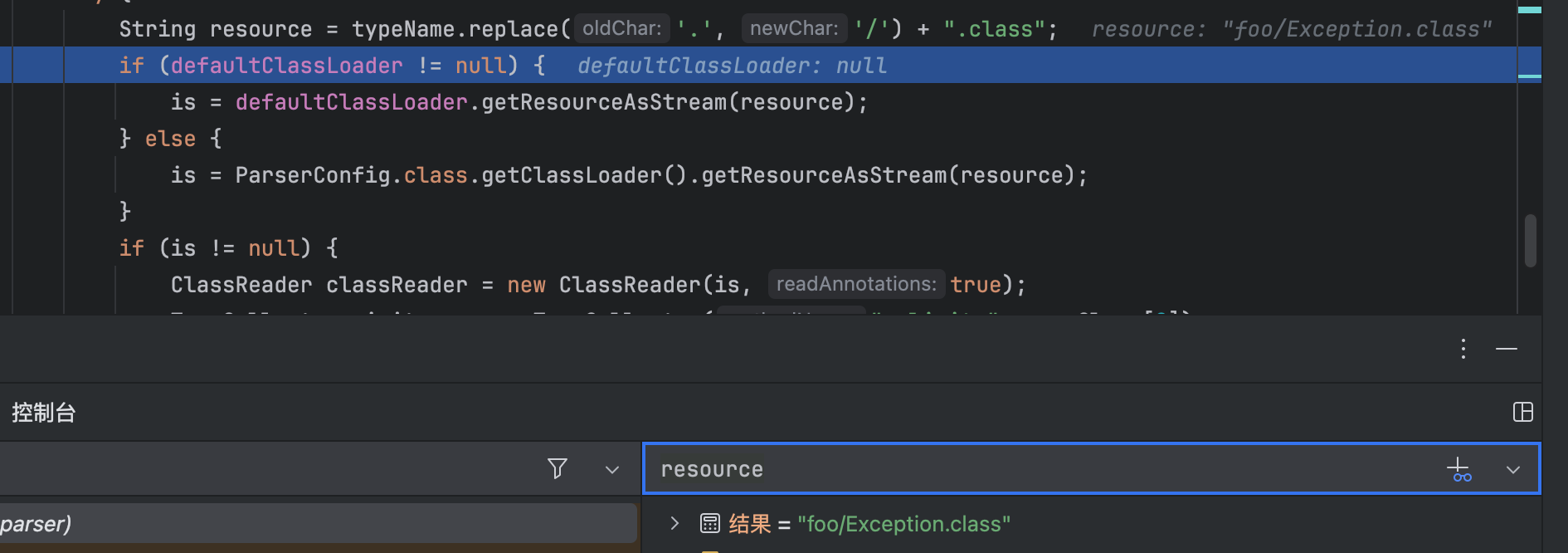Click the layout settings icon beside 控制台
This screenshot has width=1568, height=553.
click(1523, 412)
